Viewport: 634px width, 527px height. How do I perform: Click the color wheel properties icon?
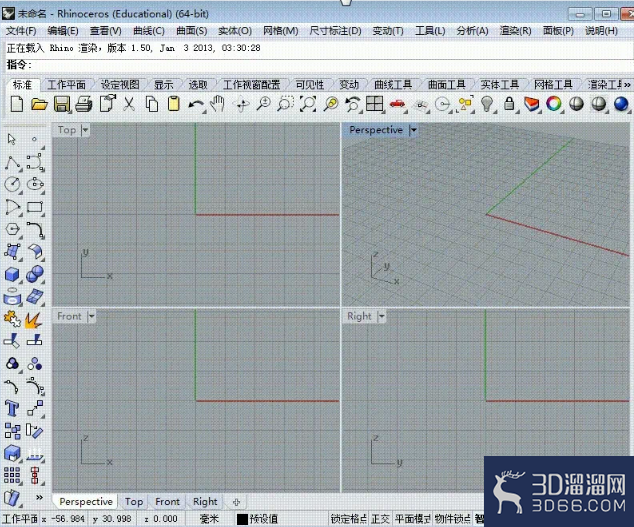tap(554, 104)
